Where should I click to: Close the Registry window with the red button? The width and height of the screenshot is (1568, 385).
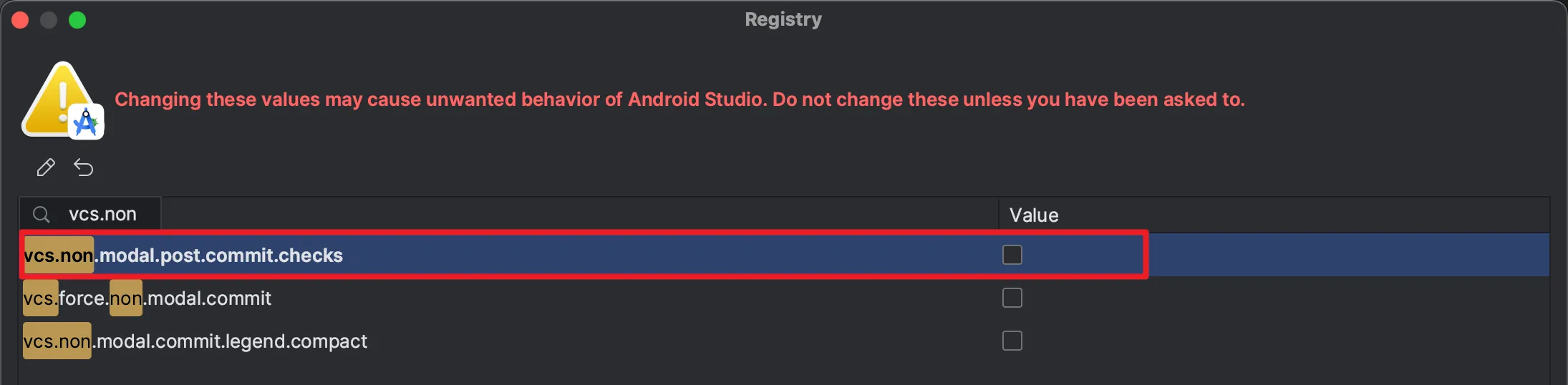[20, 20]
